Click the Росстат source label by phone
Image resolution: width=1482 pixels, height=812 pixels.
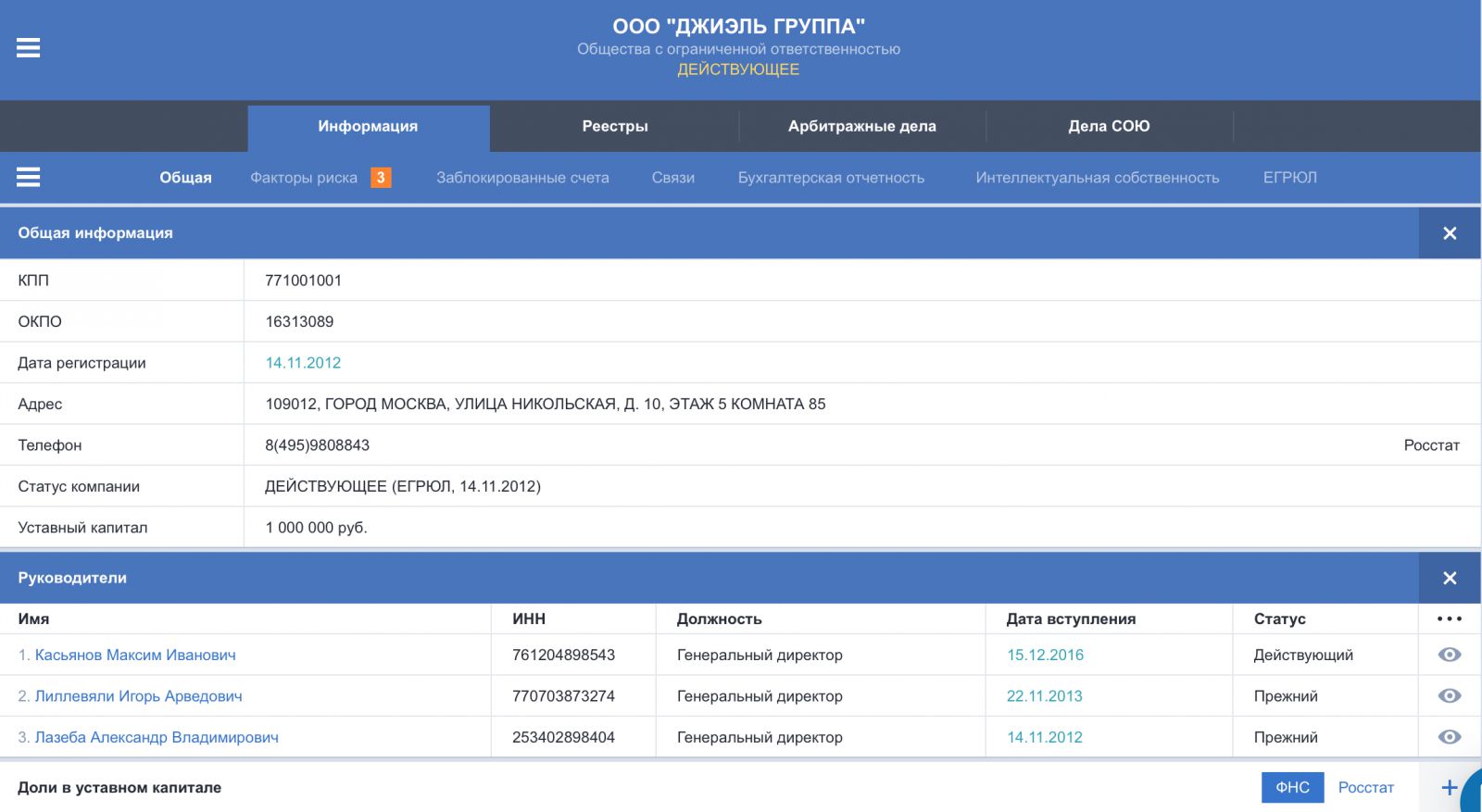coord(1432,445)
